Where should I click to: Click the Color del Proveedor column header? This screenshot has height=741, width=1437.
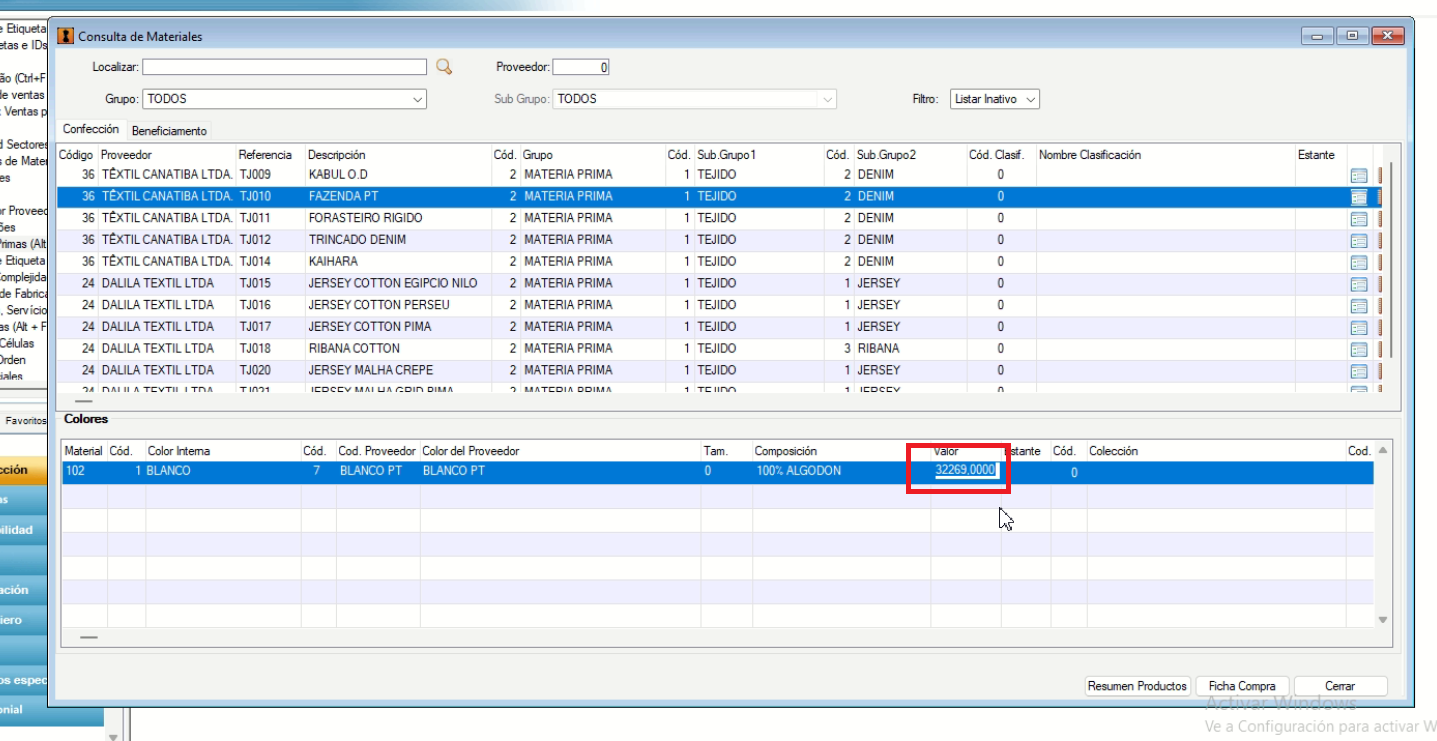coord(471,451)
